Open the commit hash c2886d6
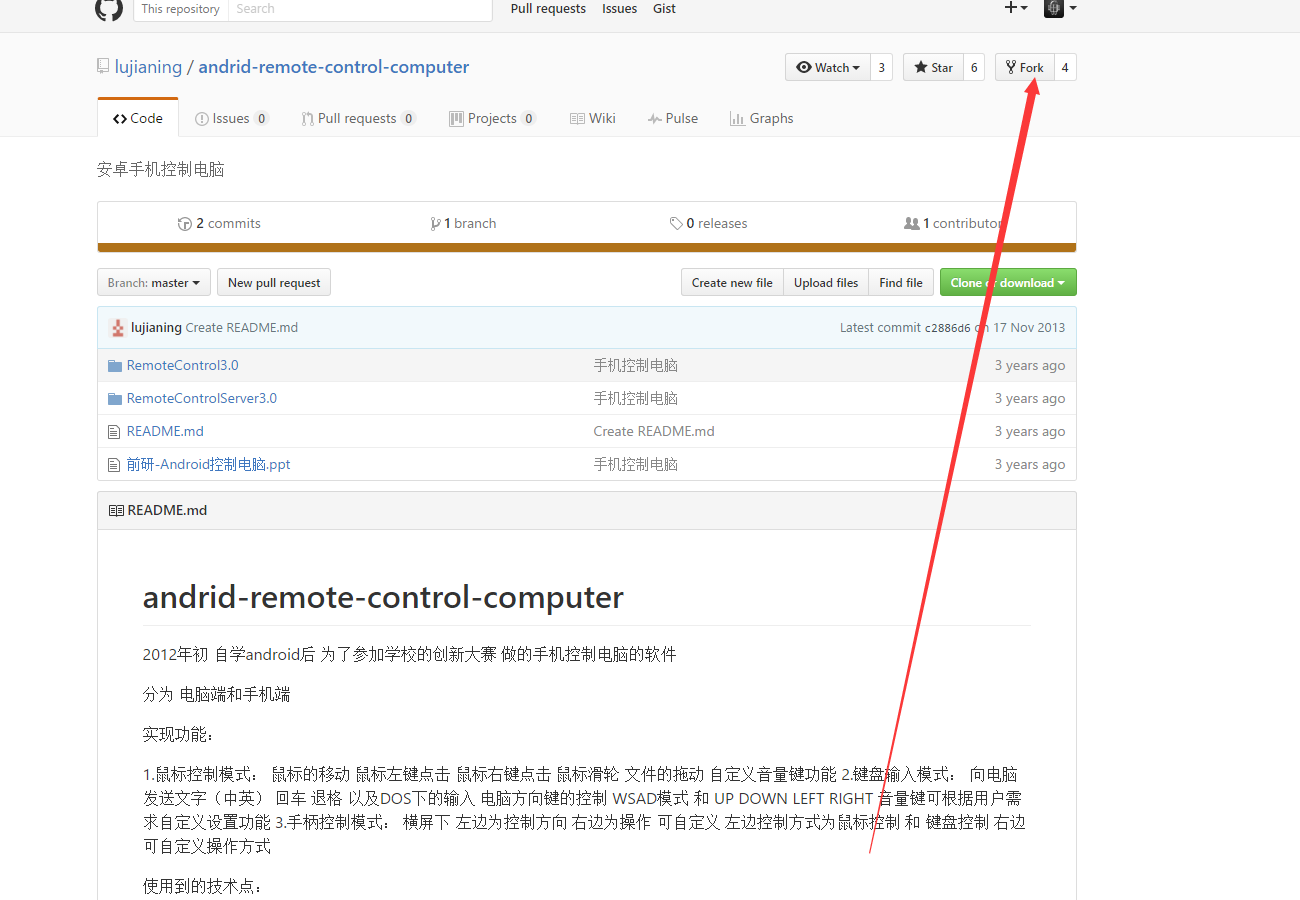Viewport: 1300px width, 900px height. (x=947, y=328)
